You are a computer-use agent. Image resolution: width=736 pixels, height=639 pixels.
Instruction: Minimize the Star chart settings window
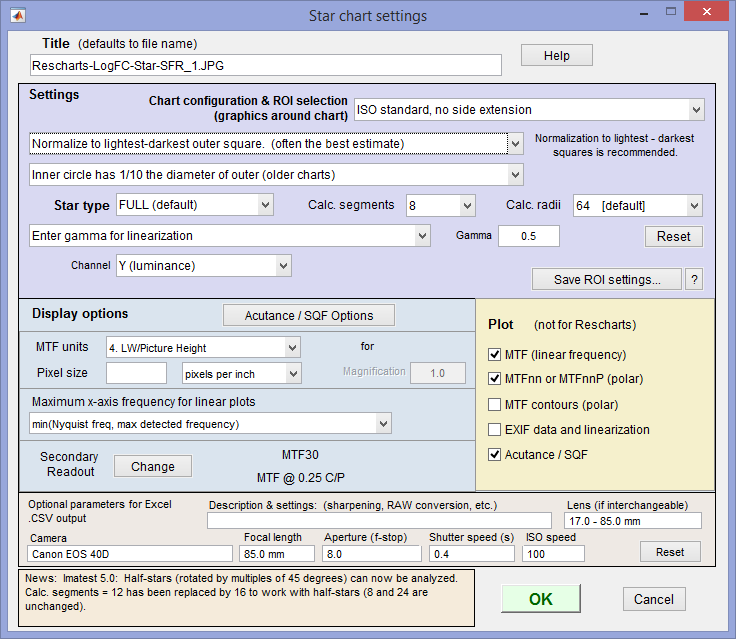(644, 13)
